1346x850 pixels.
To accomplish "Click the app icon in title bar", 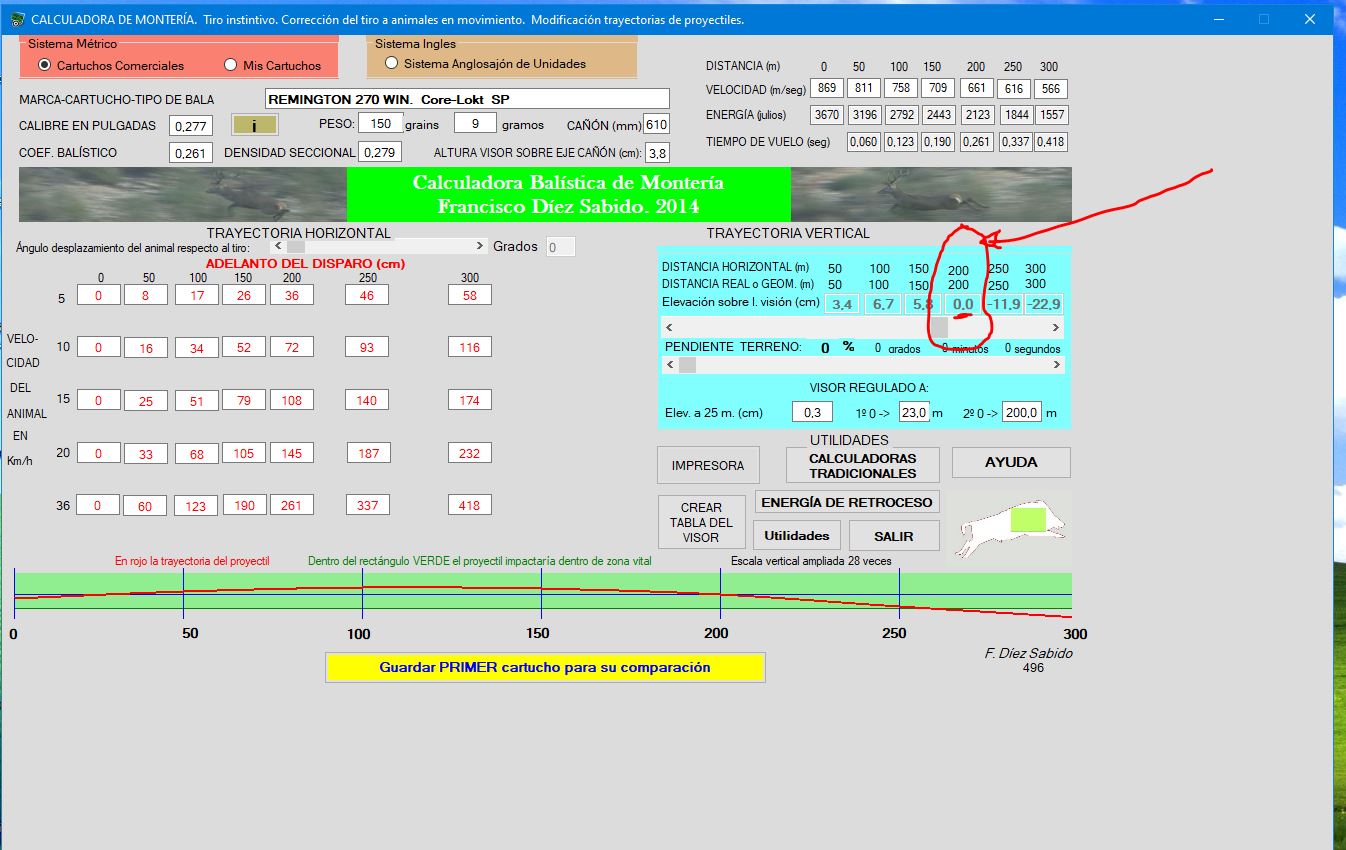I will tap(17, 19).
